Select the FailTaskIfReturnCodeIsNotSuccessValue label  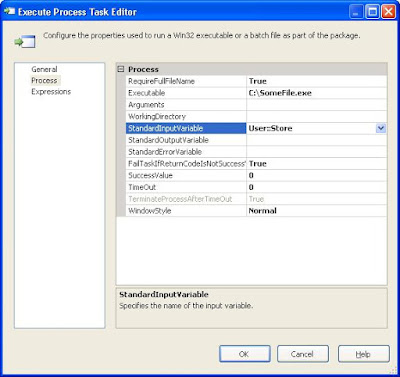point(187,164)
